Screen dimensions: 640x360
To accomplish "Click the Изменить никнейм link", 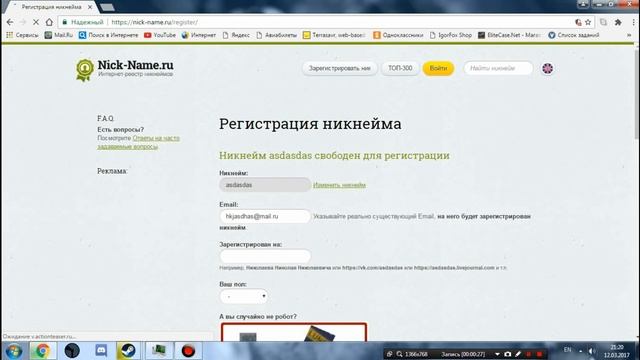I will point(339,185).
